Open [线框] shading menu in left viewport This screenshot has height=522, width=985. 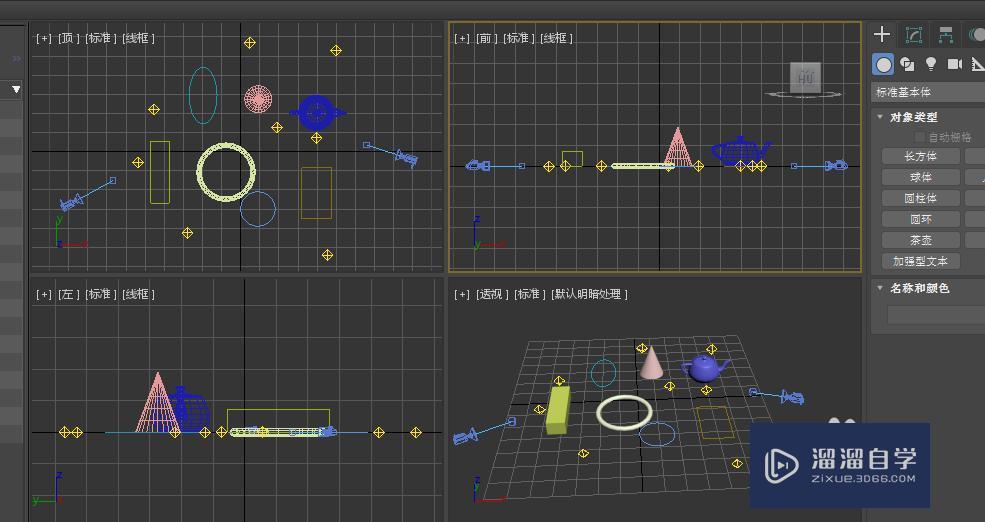(x=138, y=294)
